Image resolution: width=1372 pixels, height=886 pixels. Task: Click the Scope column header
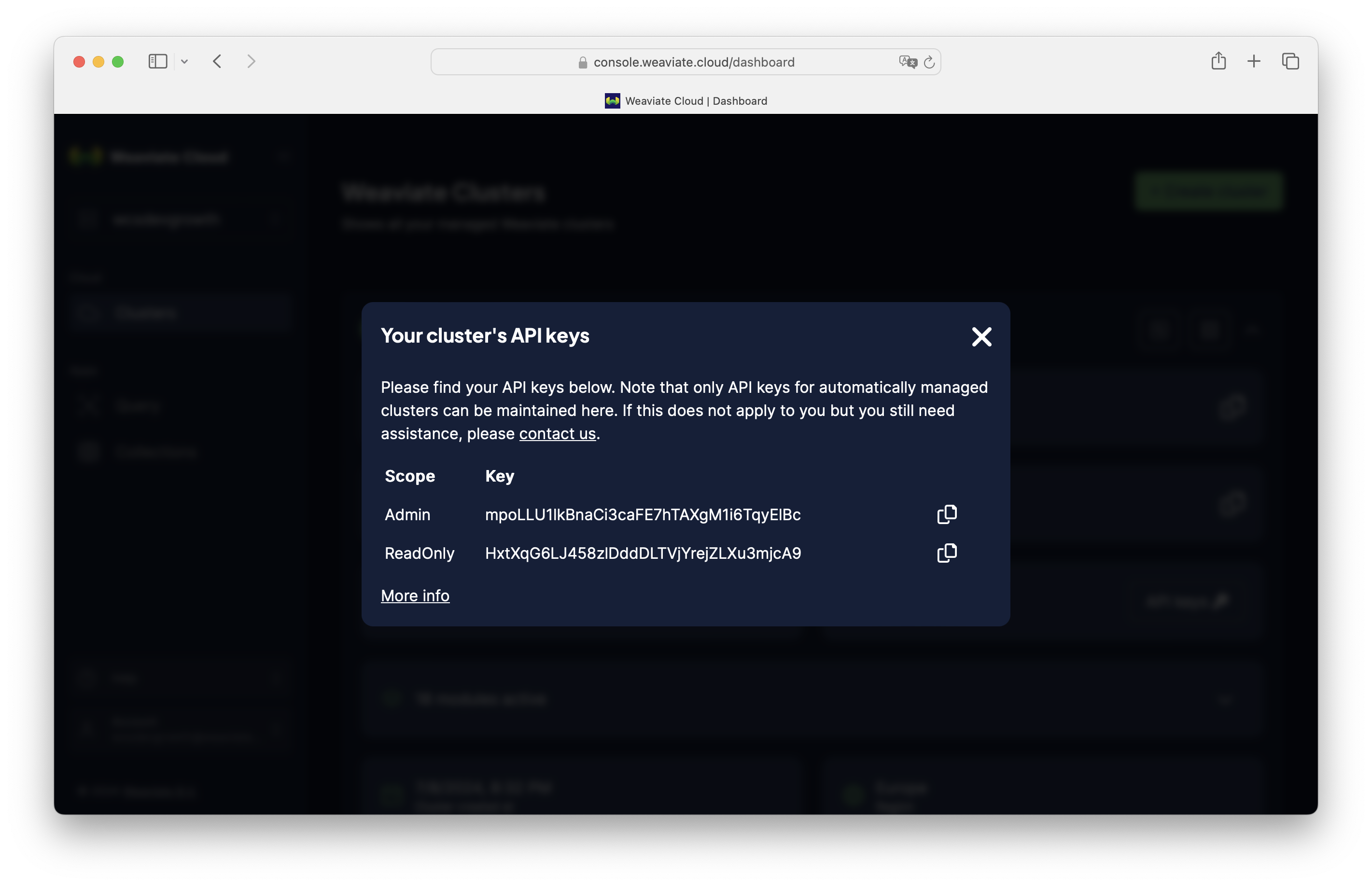pos(410,476)
